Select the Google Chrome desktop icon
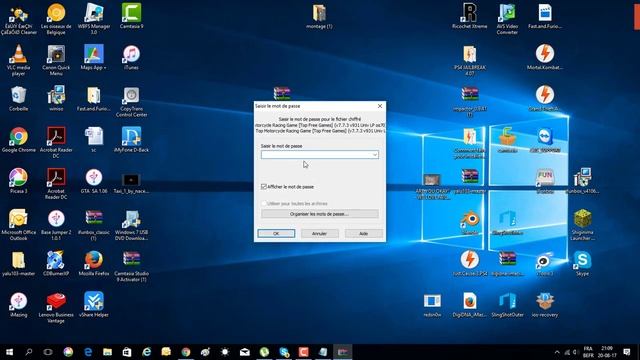The image size is (640, 360). point(18,140)
